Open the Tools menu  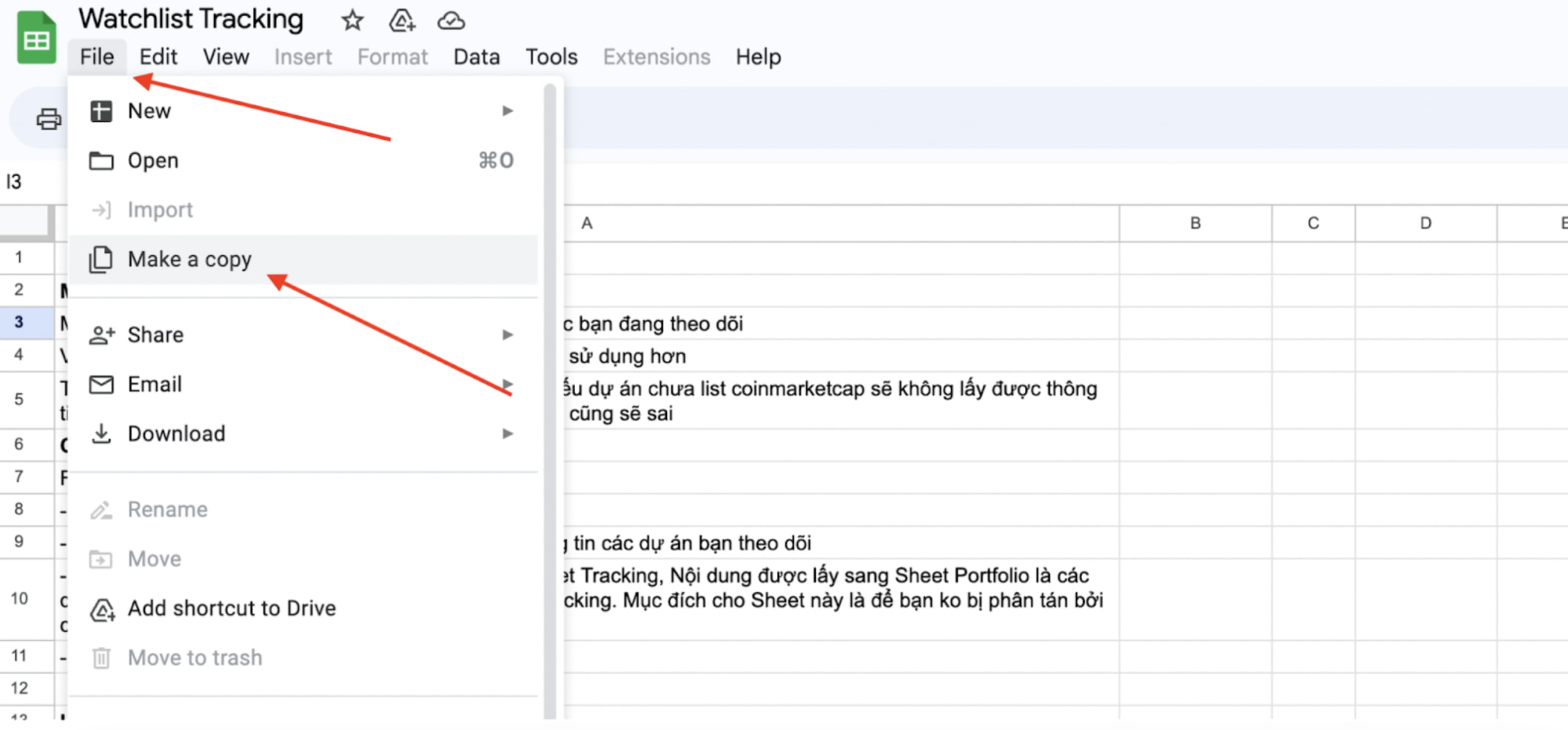click(551, 57)
